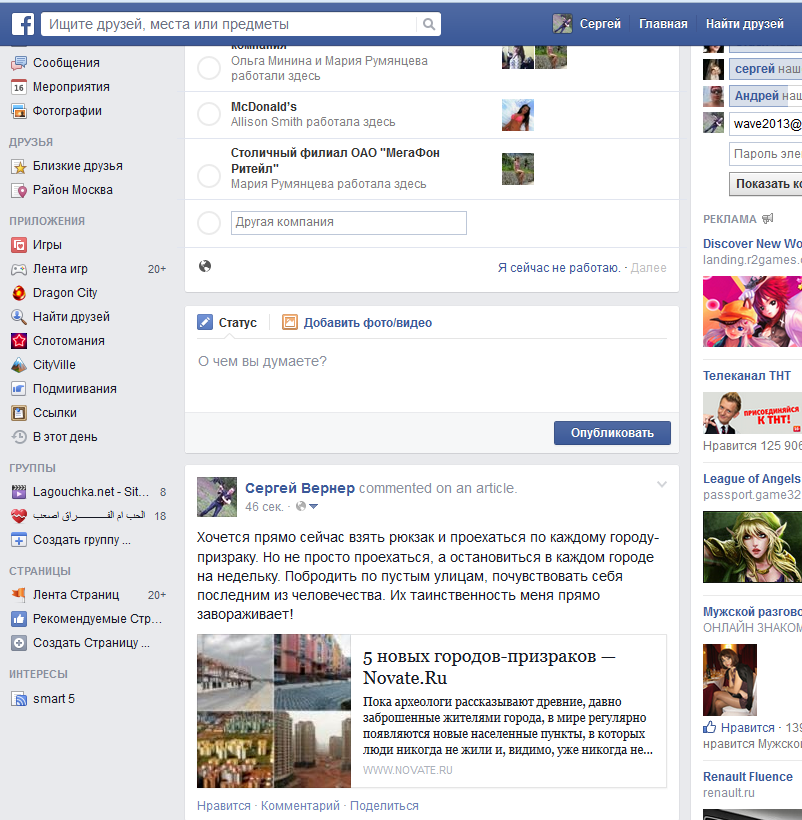Click Allison Smith photo thumbnail

518,115
